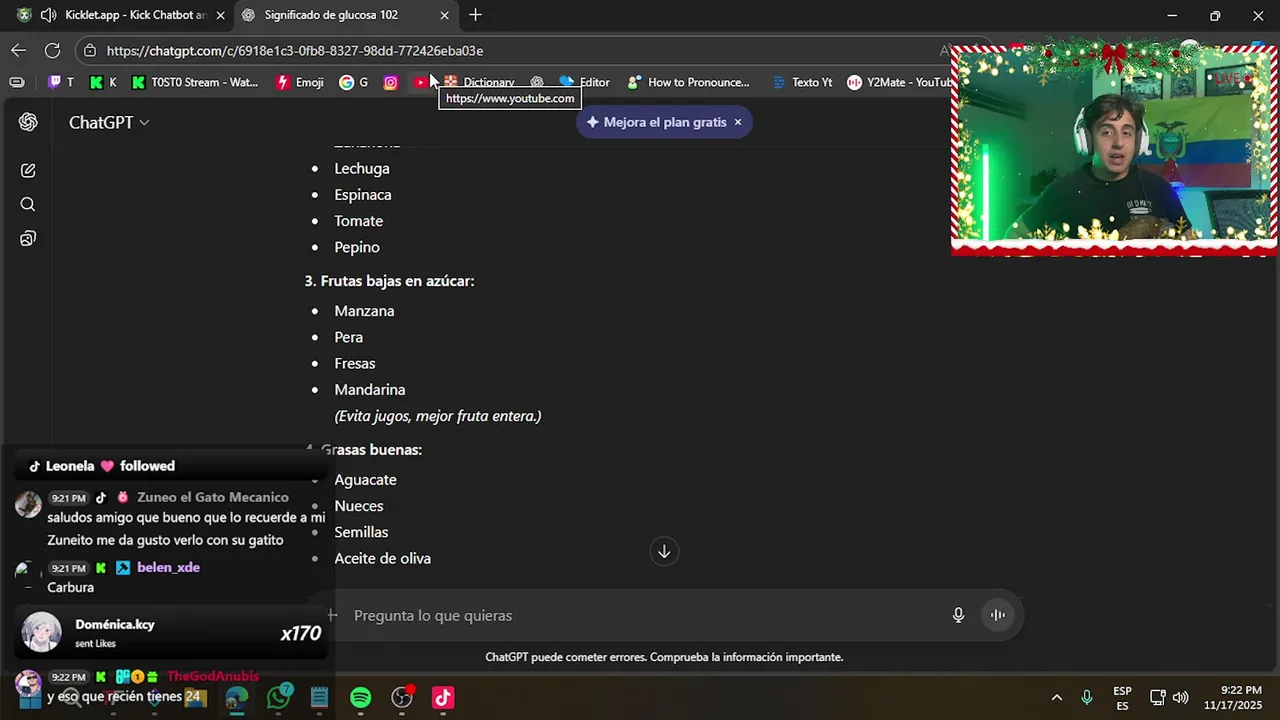View site info via the lock icon
Viewport: 1280px width, 720px height.
click(x=90, y=50)
